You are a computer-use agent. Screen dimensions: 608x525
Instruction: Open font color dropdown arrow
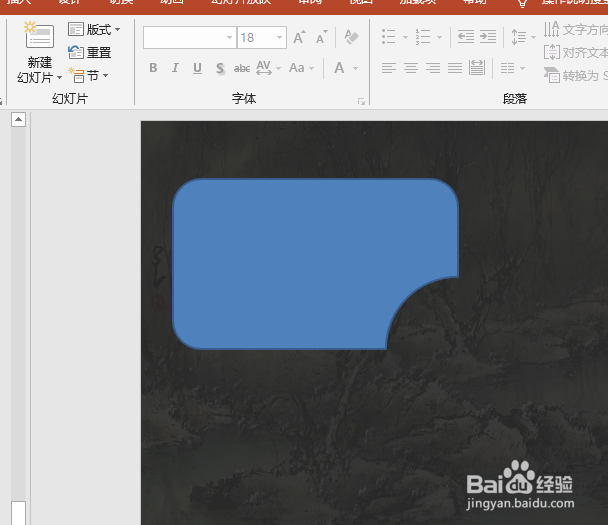[x=355, y=69]
